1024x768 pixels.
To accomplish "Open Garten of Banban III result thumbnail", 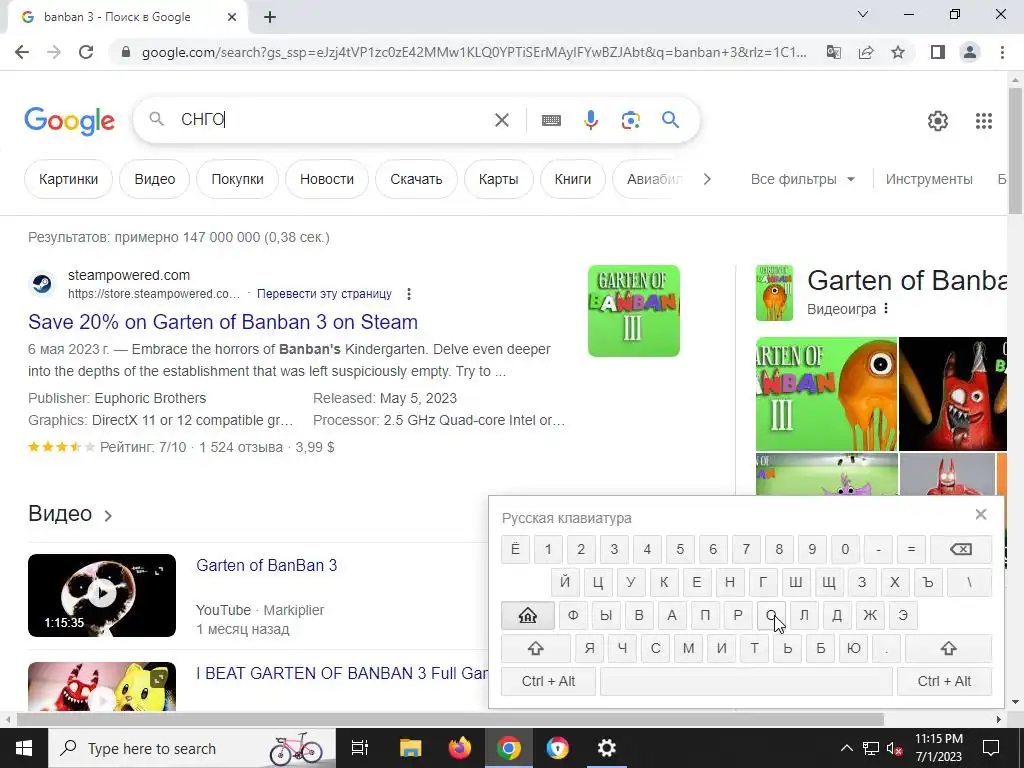I will [633, 311].
